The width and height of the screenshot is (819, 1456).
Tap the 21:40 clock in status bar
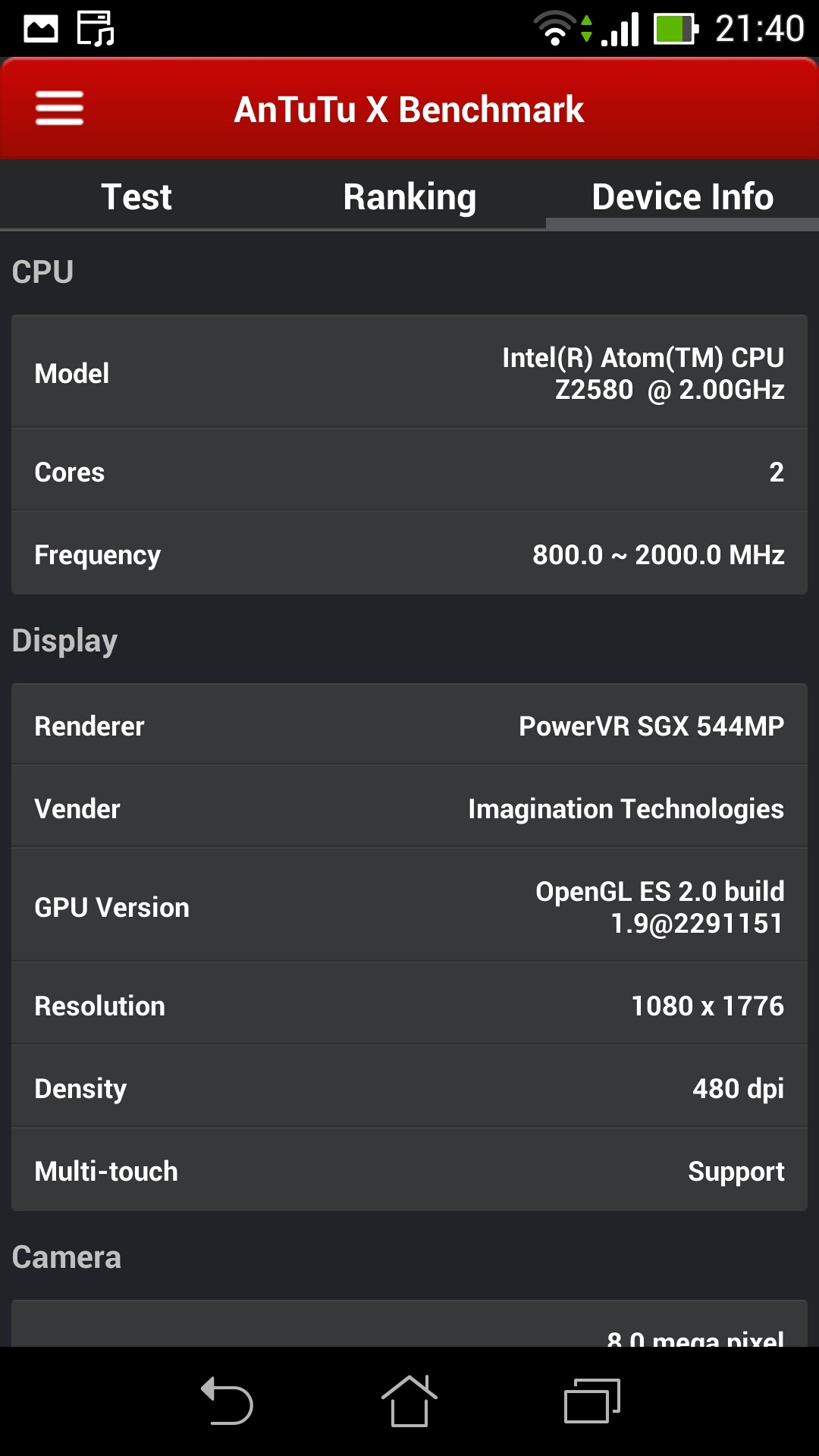pyautogui.click(x=759, y=29)
